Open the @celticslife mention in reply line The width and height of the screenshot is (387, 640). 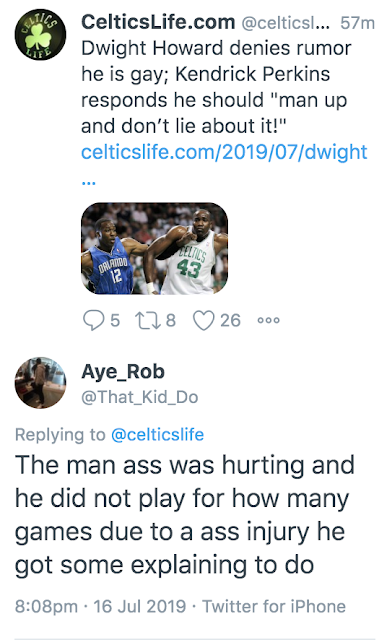pos(157,435)
